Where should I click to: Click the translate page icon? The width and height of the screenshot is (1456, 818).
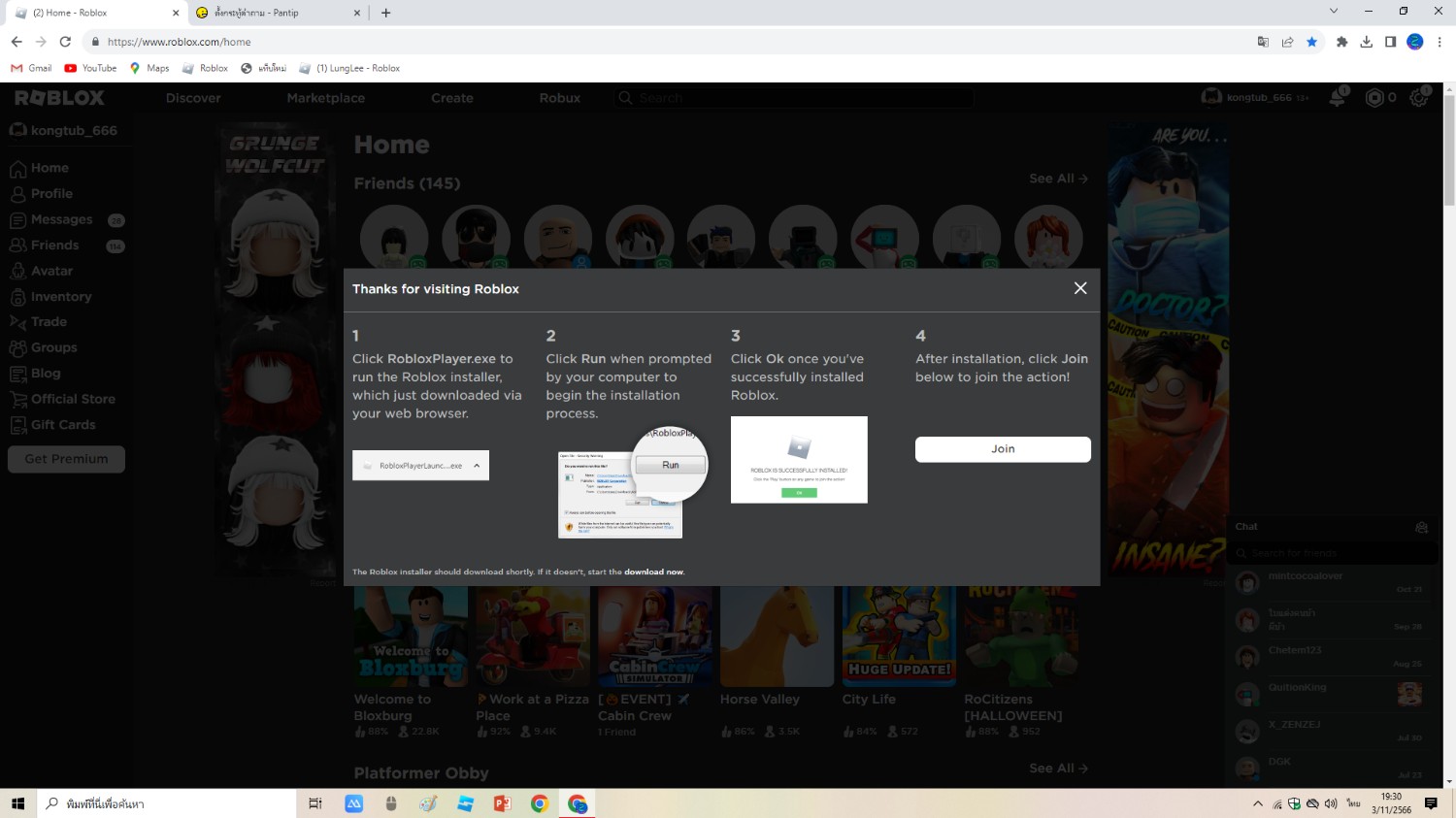tap(1263, 42)
